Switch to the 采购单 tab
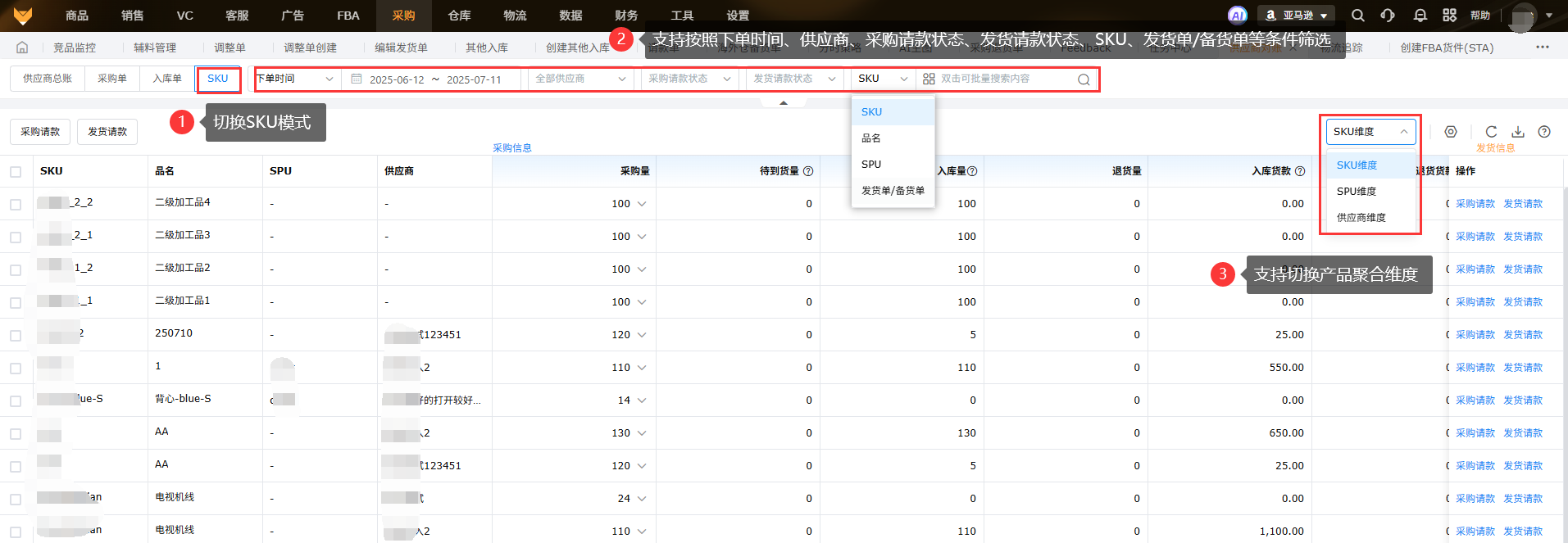Screen dimensions: 1568x543 [x=112, y=79]
